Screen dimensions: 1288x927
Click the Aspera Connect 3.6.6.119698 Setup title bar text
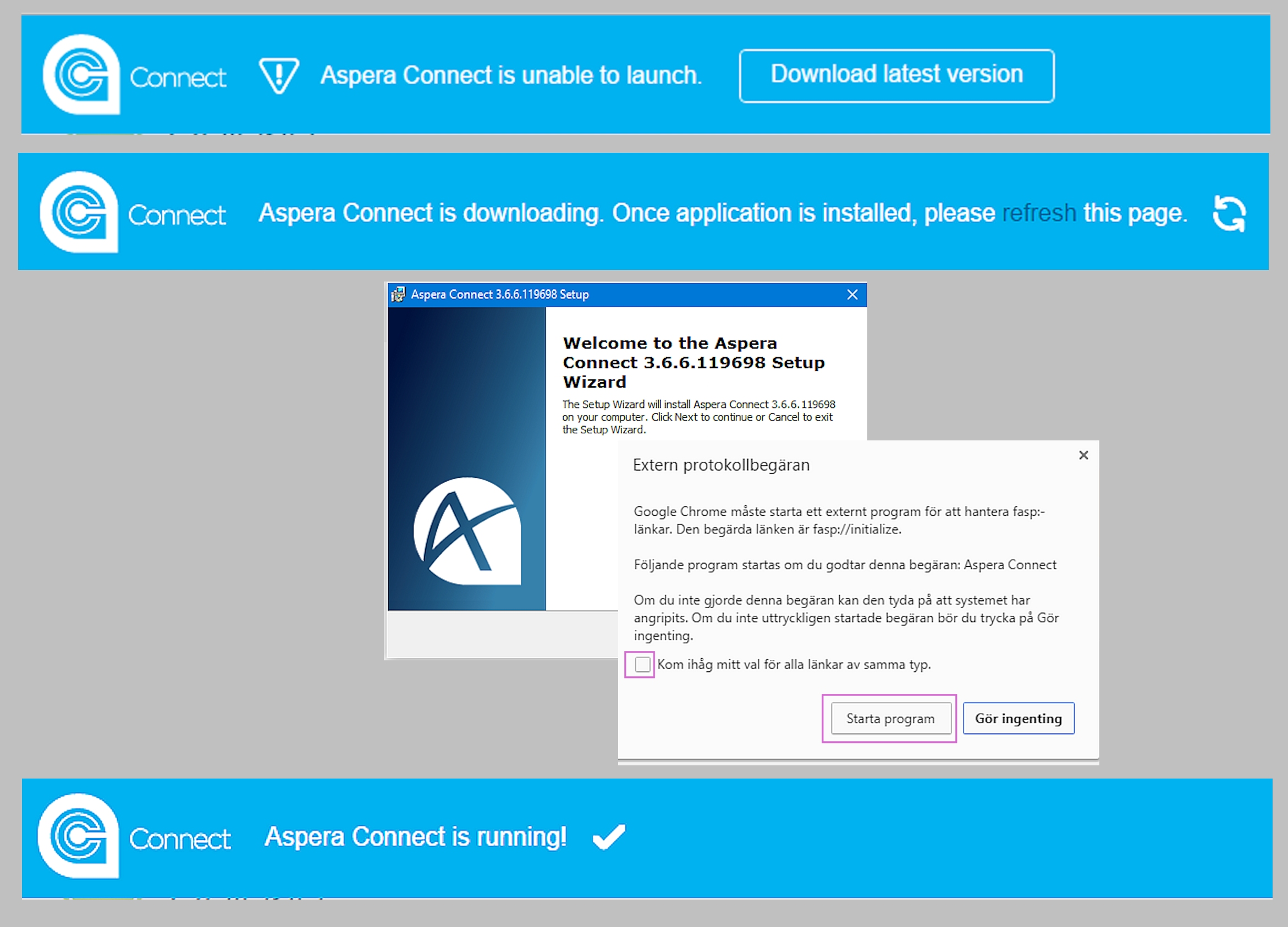point(500,295)
